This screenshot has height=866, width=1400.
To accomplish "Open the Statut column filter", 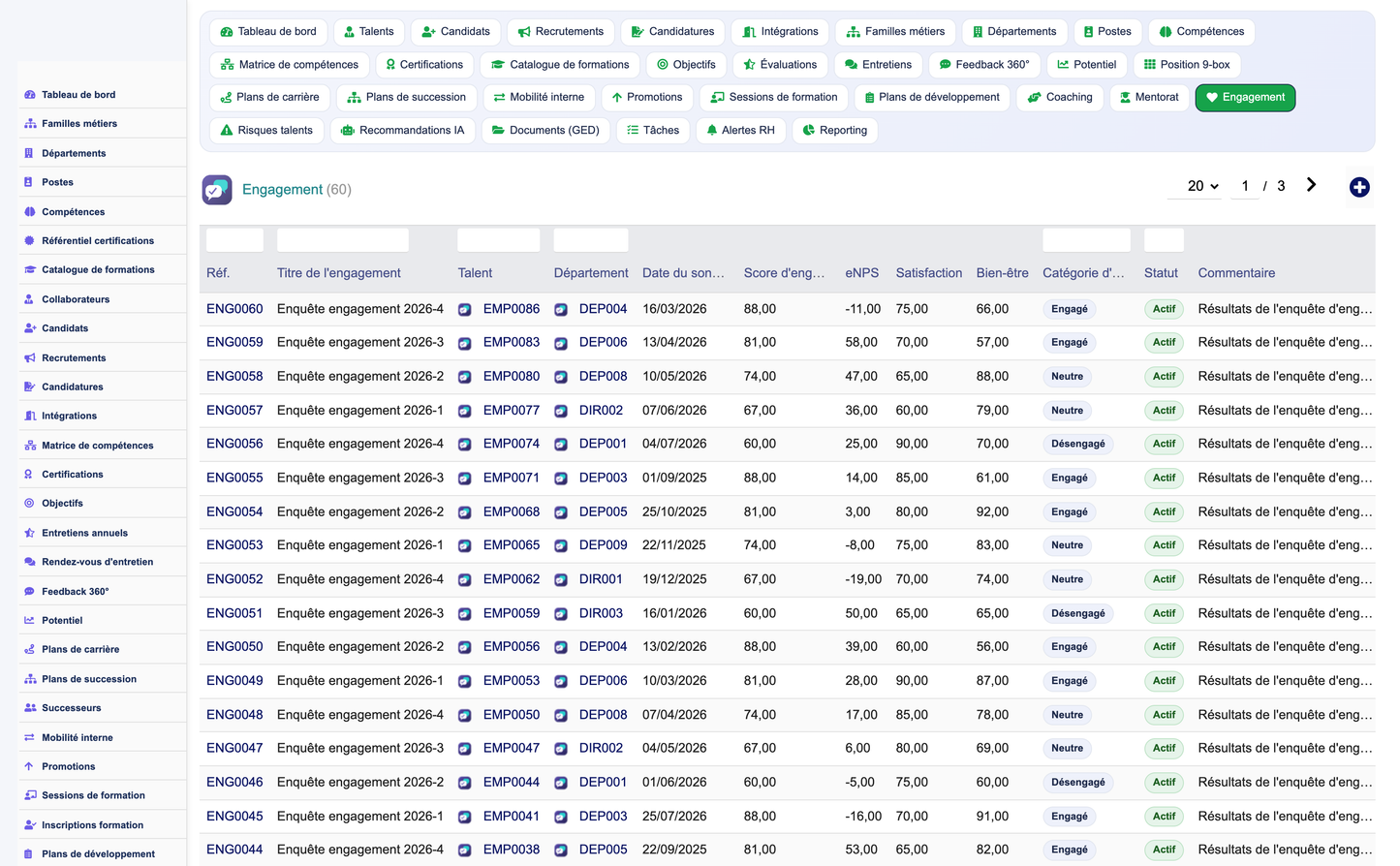I will (x=1164, y=240).
